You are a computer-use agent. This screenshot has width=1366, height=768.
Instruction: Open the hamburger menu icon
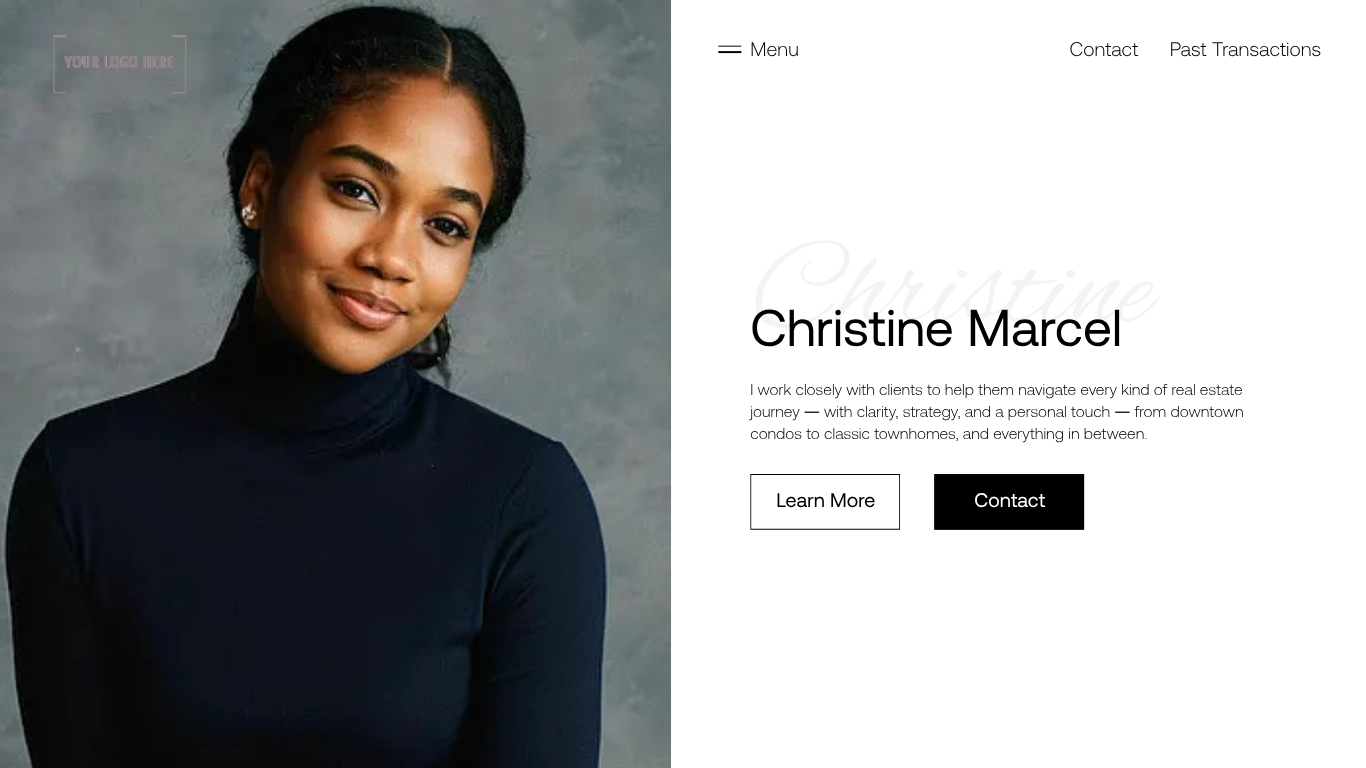tap(729, 49)
